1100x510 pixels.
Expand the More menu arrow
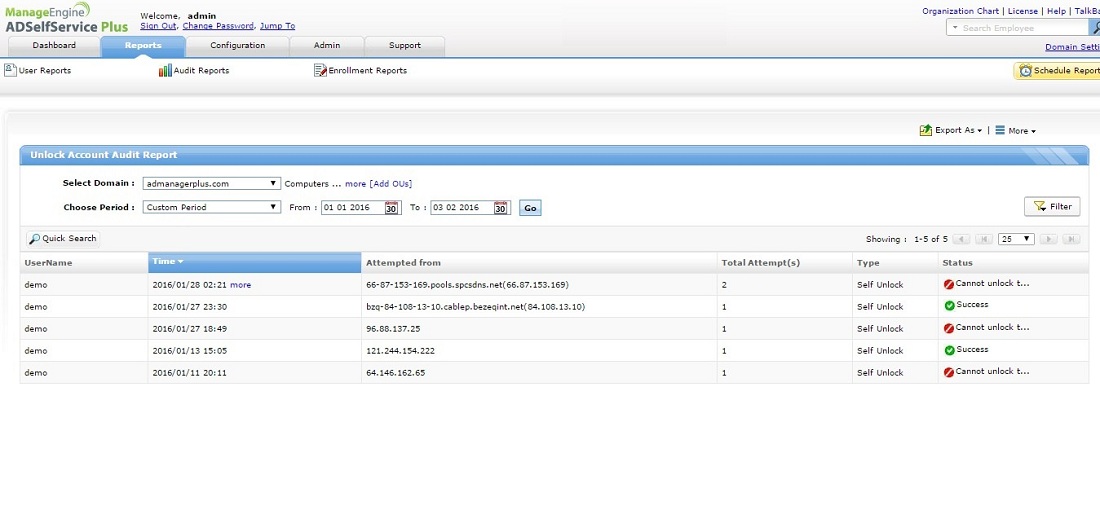[x=1033, y=131]
